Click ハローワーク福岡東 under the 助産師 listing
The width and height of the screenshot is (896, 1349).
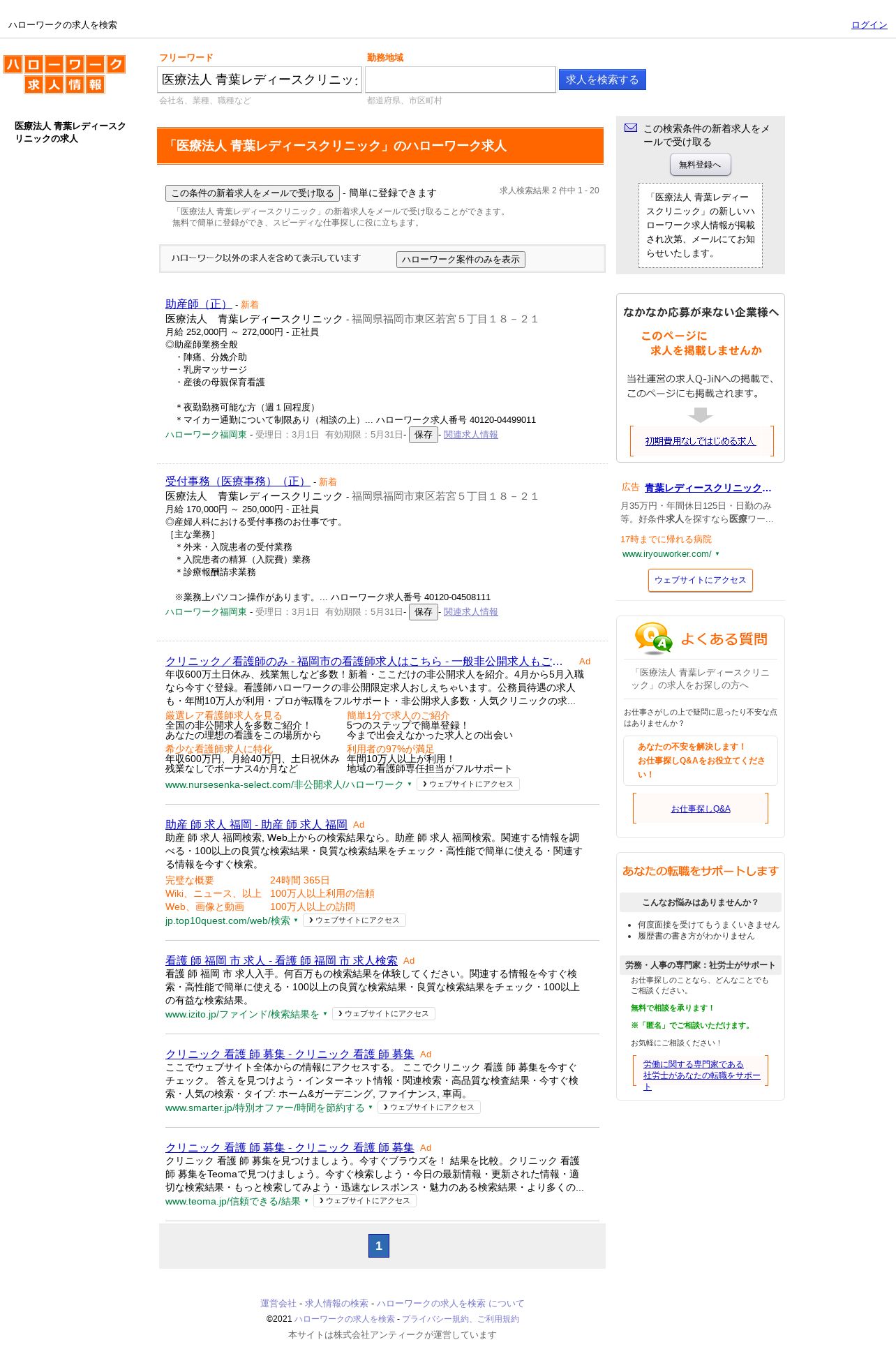[x=206, y=435]
